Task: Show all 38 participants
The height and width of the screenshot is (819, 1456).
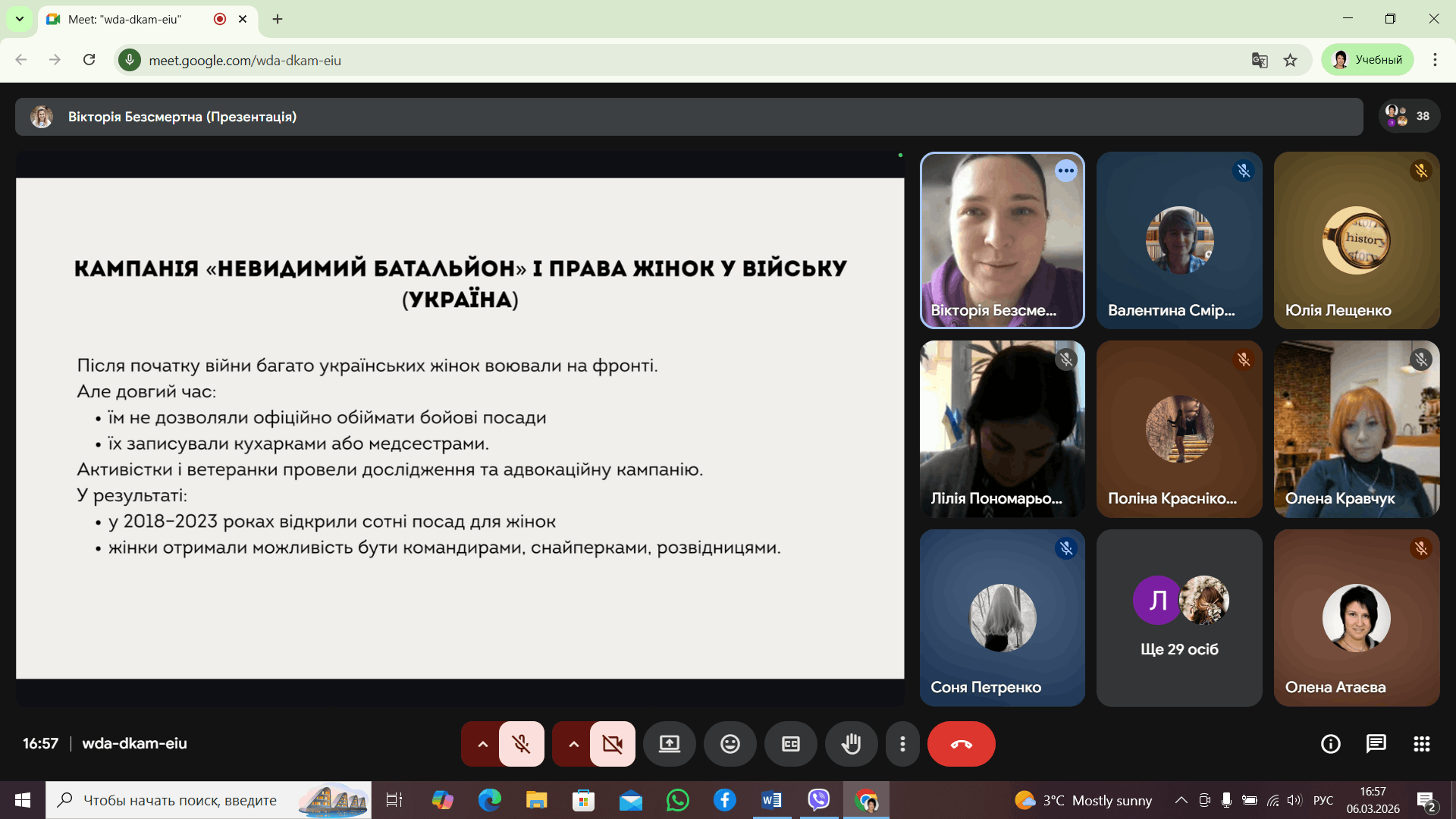Action: click(x=1408, y=116)
